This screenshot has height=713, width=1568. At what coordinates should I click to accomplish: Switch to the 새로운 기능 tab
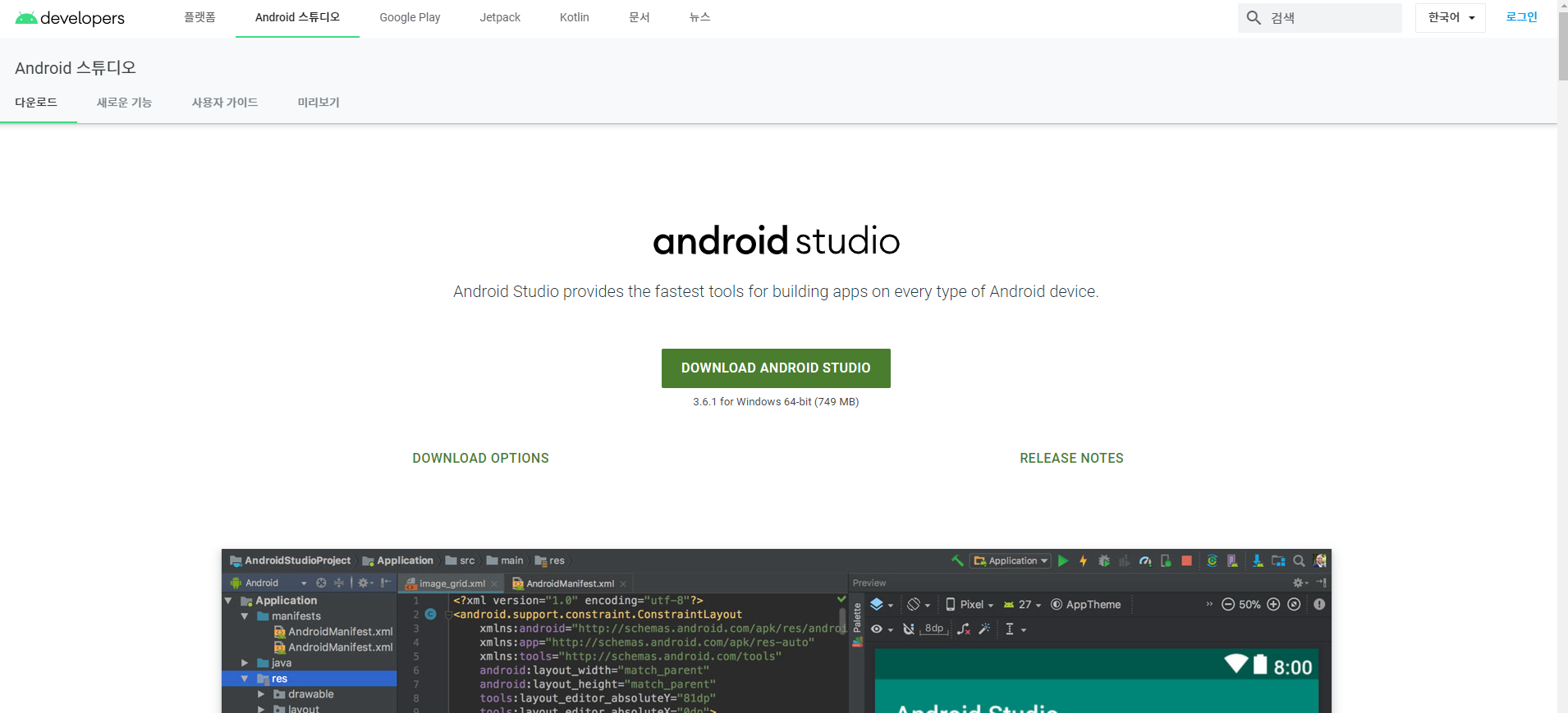124,103
